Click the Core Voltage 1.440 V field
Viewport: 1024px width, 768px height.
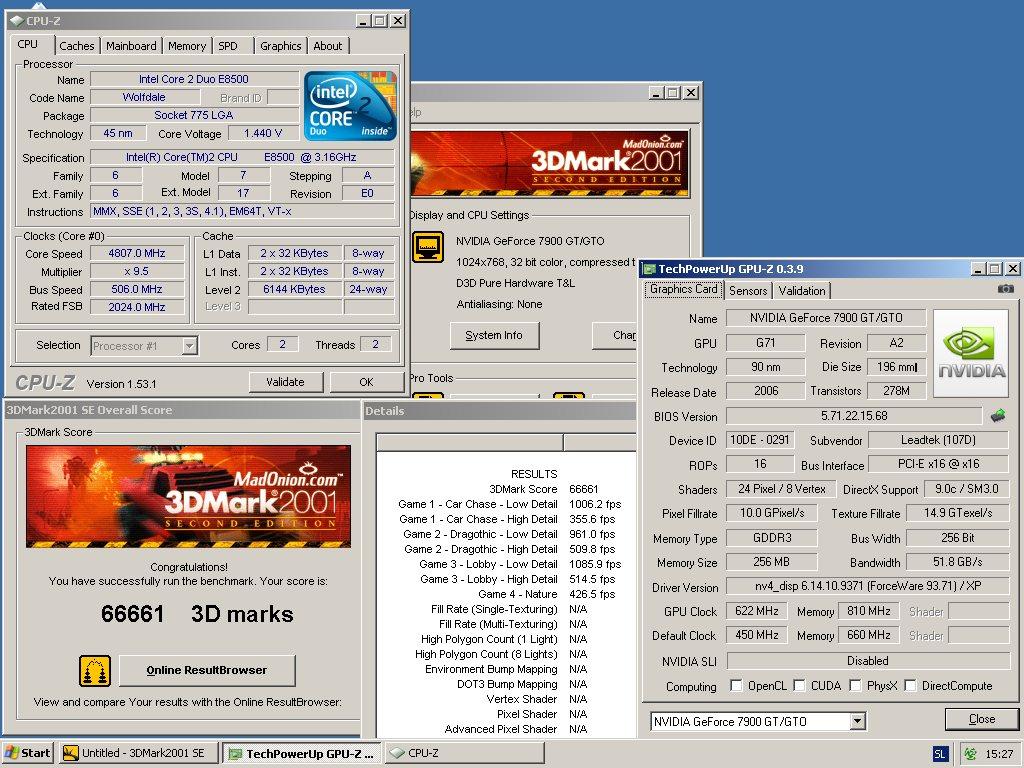pyautogui.click(x=263, y=133)
